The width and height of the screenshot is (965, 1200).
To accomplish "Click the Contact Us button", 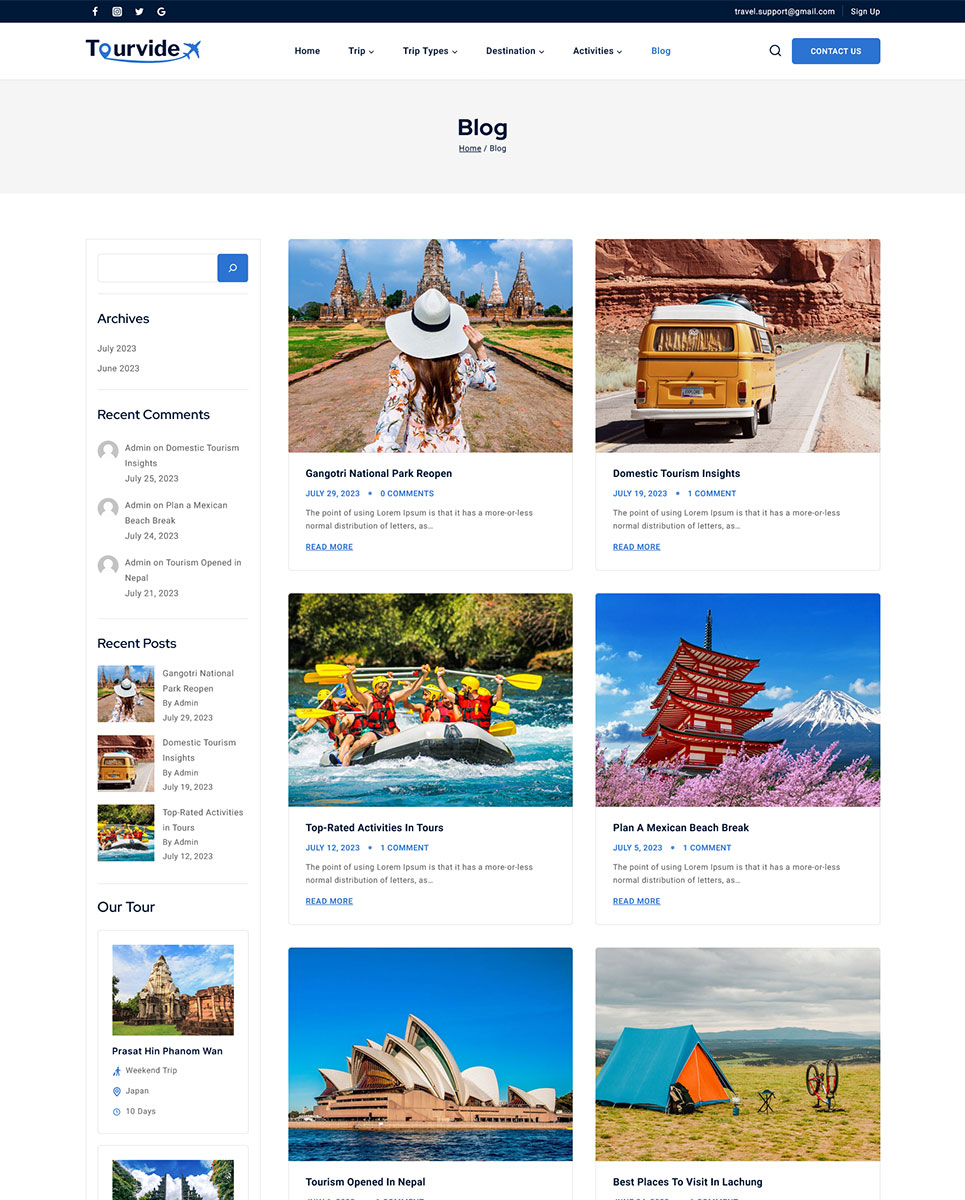I will tap(835, 51).
